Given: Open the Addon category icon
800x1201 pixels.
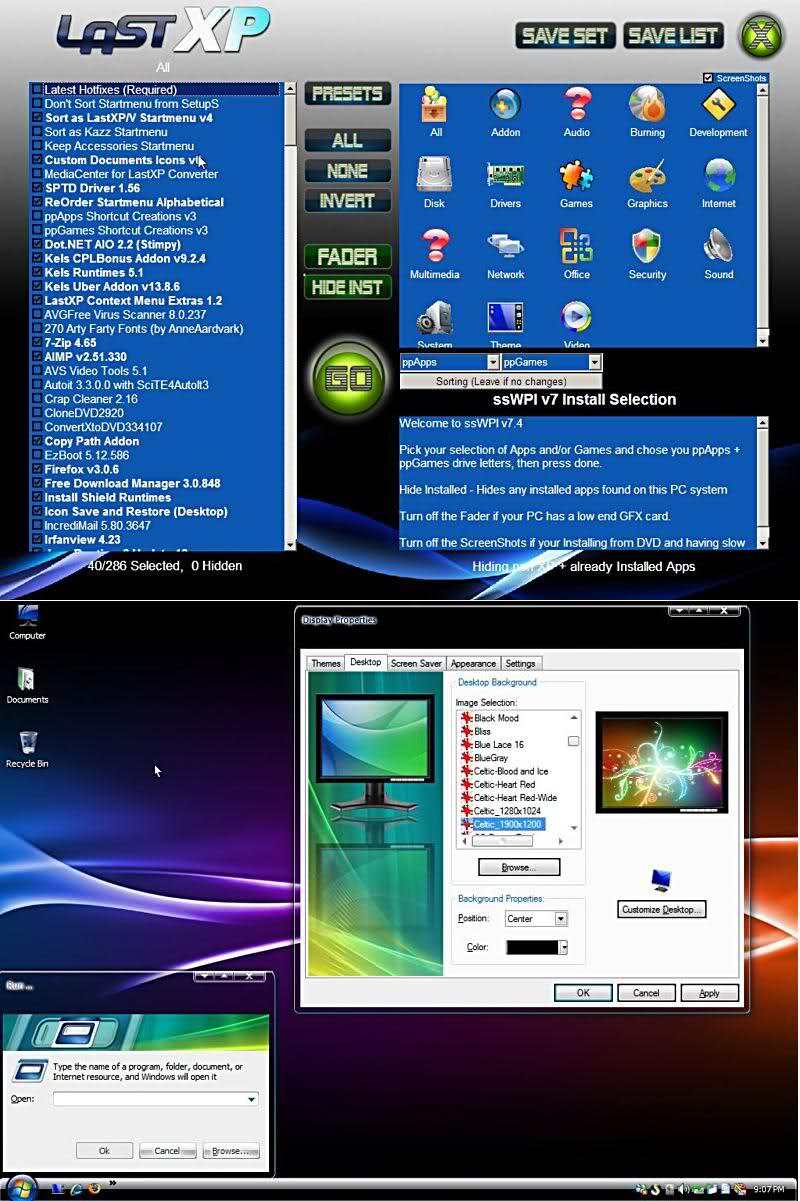Looking at the screenshot, I should point(505,106).
